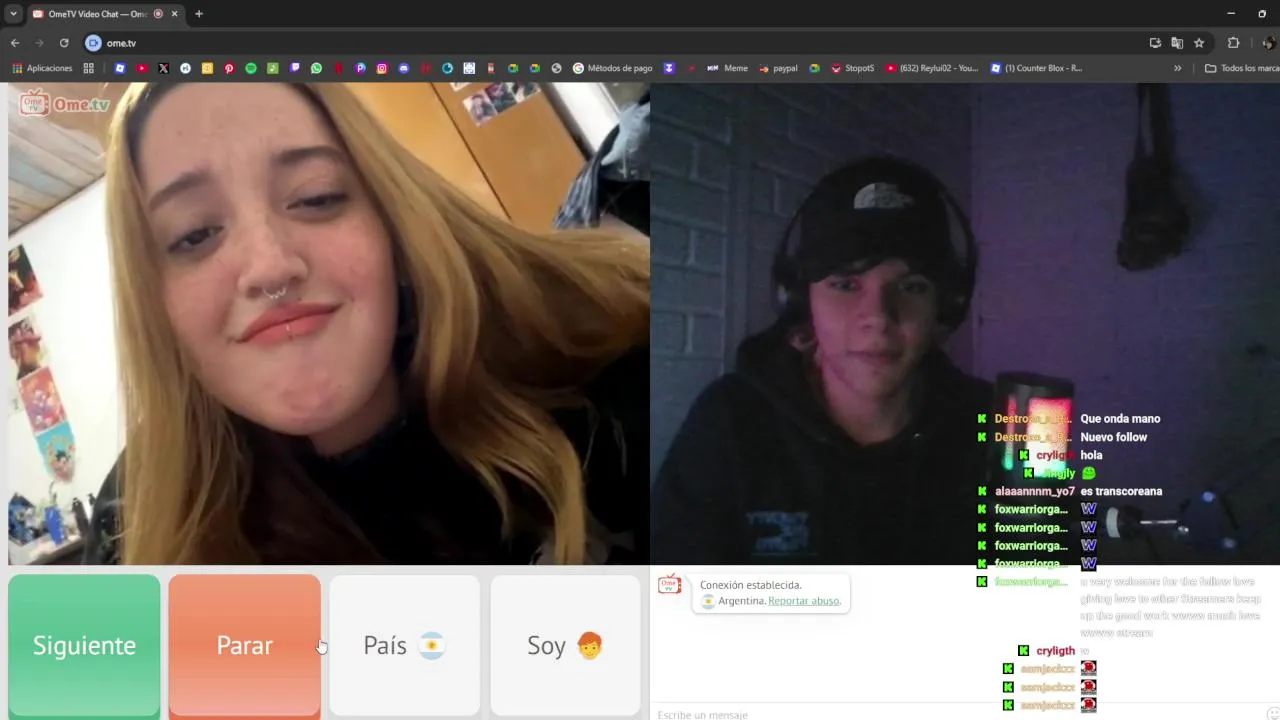Open the Meme bookmark
This screenshot has height=720, width=1280.
coord(727,68)
